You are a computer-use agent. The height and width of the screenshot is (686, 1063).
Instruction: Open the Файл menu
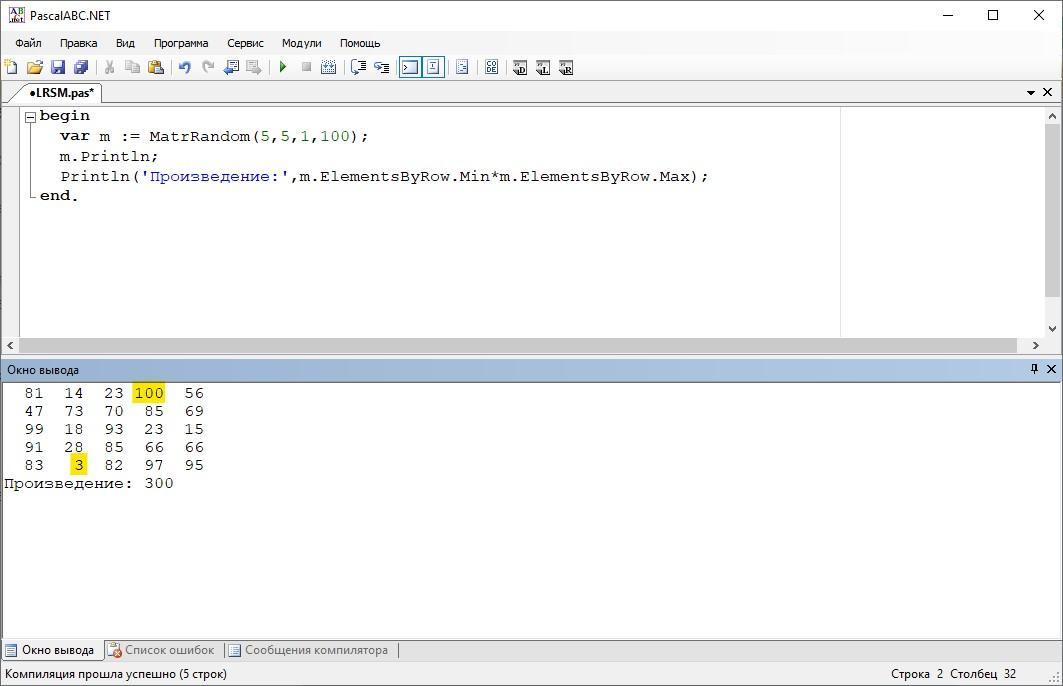(x=28, y=43)
